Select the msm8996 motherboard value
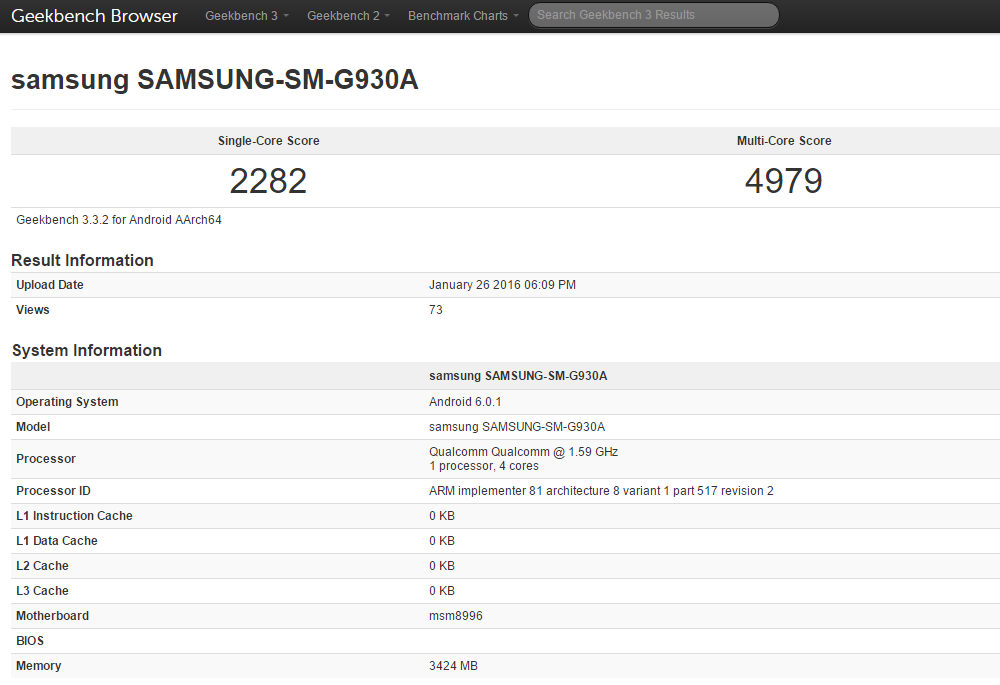Viewport: 1000px width, 685px height. coord(456,615)
